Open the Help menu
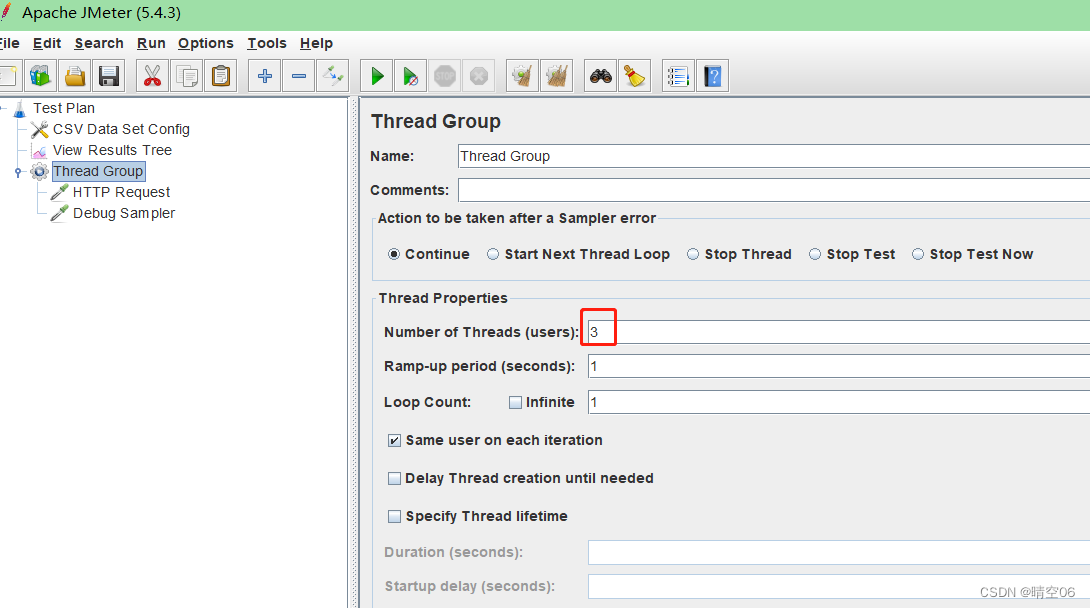1090x608 pixels. click(x=316, y=43)
